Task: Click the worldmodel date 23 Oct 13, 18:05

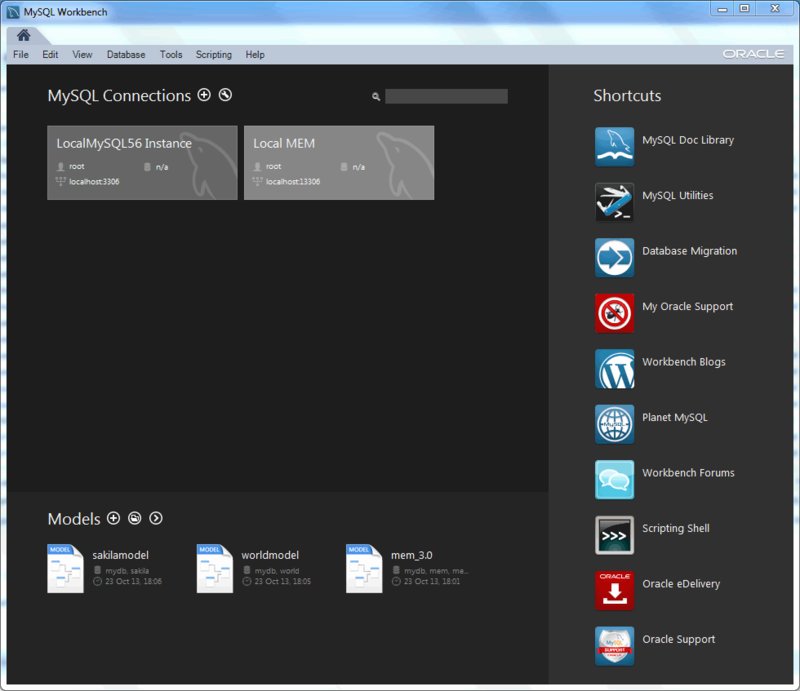Action: 283,581
